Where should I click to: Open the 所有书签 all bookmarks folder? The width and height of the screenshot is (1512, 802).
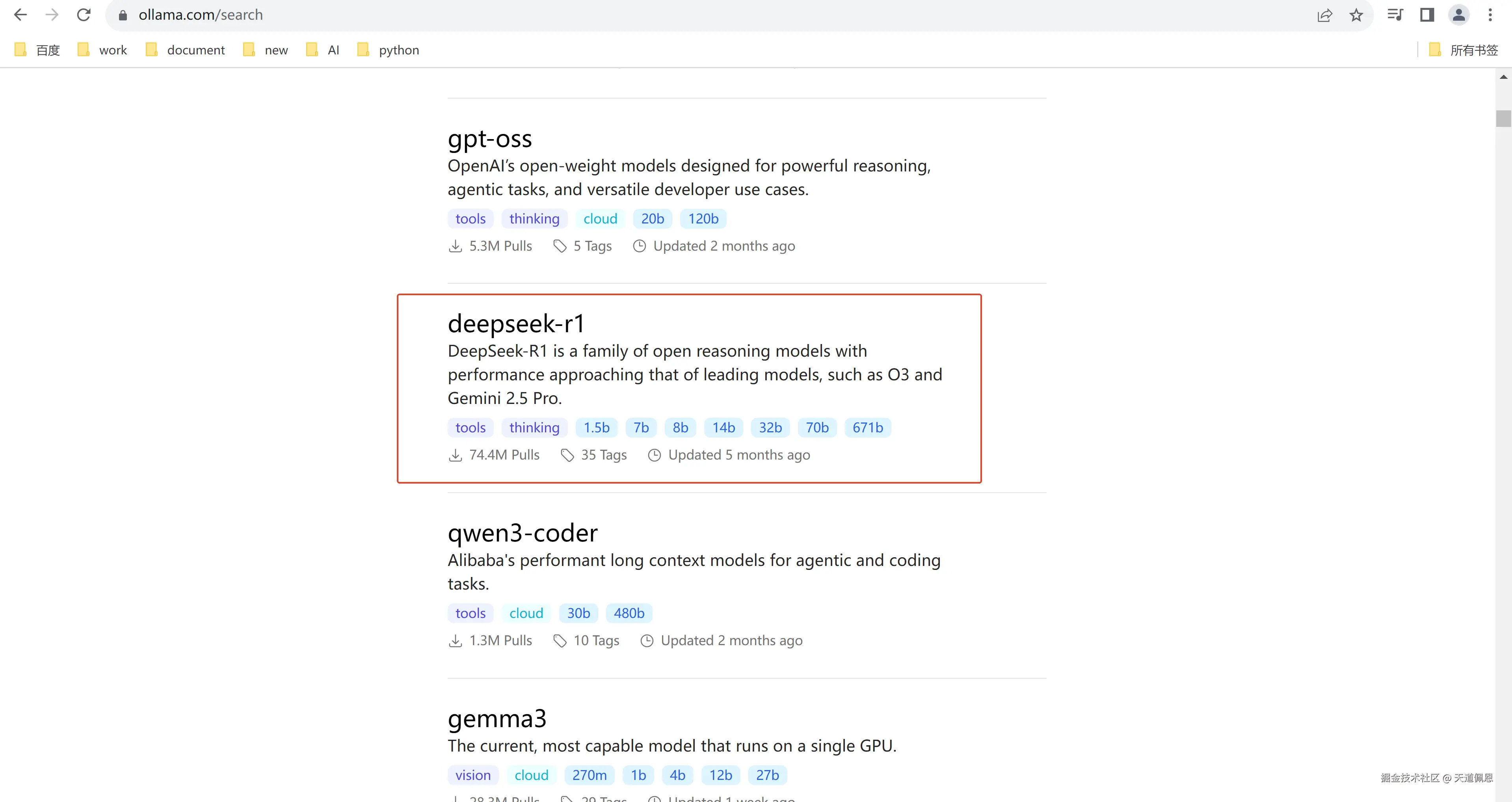1463,50
